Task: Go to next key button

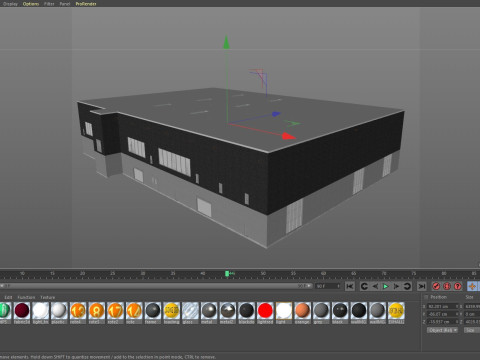Action: [407, 286]
